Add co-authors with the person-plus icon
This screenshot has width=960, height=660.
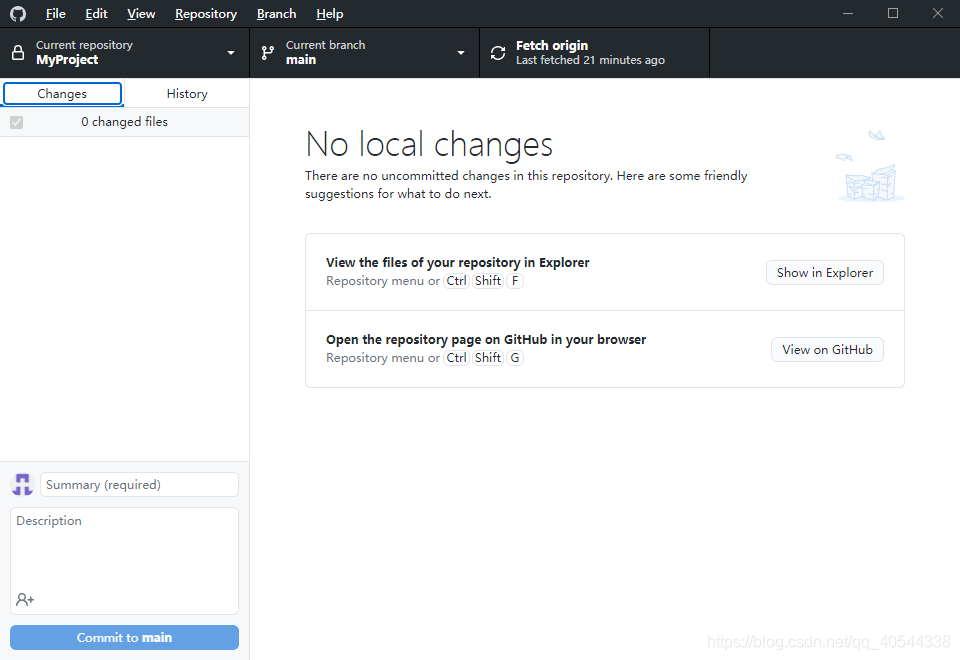(x=25, y=599)
